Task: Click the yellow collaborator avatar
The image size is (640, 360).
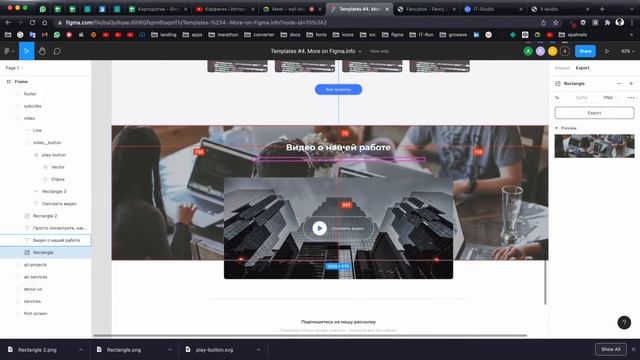Action: pos(552,51)
